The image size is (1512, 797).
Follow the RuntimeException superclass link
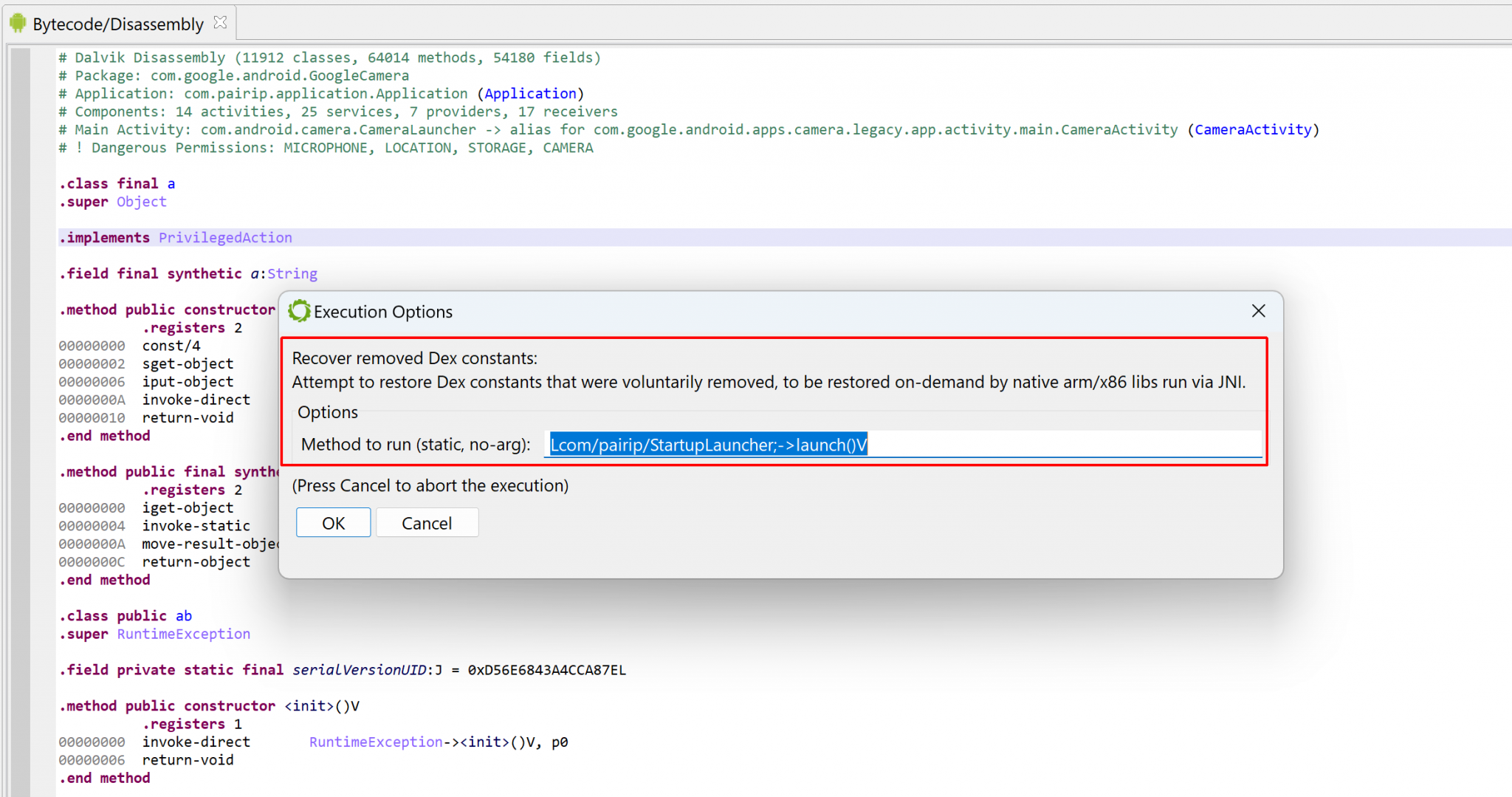(183, 634)
